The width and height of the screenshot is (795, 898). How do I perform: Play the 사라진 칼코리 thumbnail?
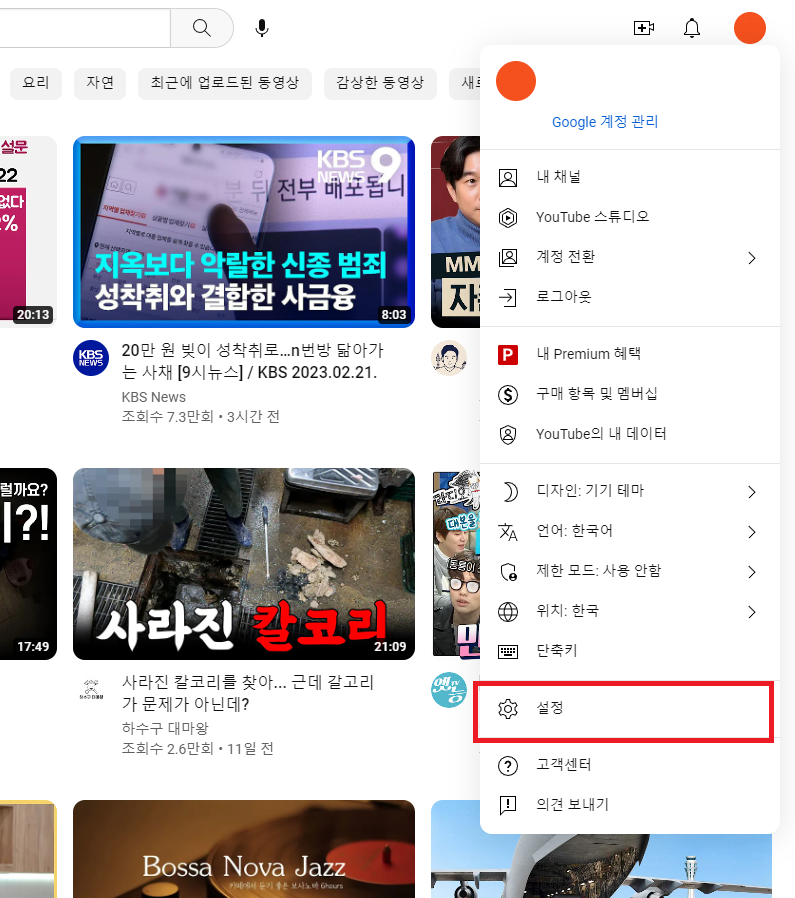point(244,564)
